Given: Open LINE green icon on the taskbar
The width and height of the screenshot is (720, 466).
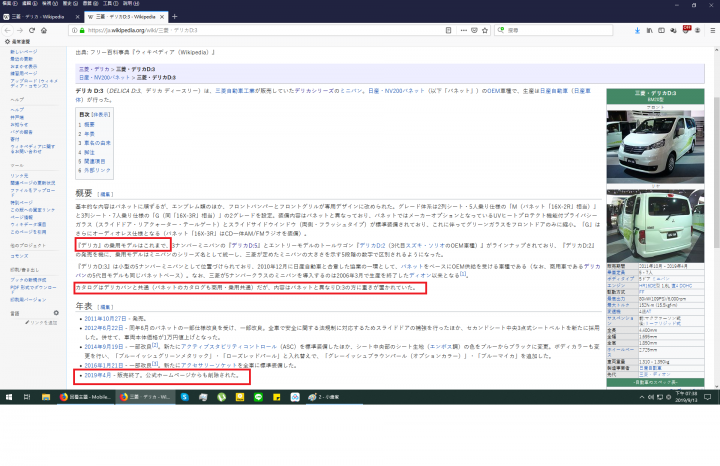Looking at the screenshot, I should point(258,397).
